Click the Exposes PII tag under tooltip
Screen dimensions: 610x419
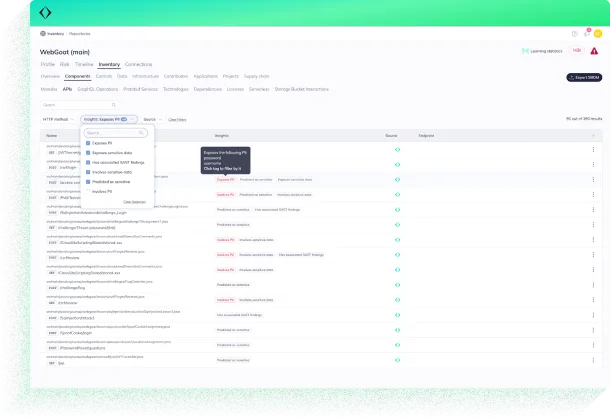pyautogui.click(x=226, y=180)
